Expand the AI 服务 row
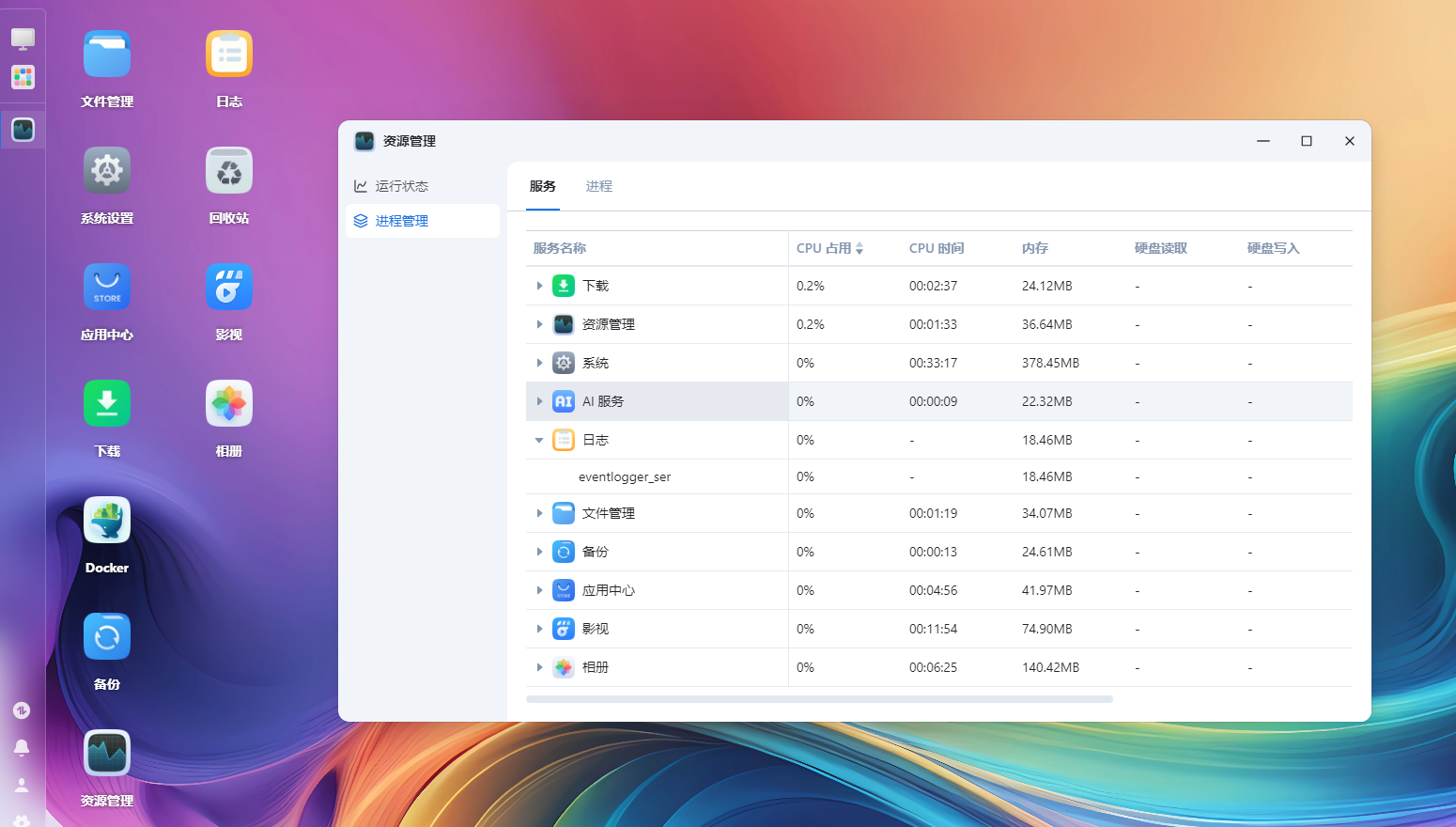The image size is (1456, 827). [x=539, y=401]
